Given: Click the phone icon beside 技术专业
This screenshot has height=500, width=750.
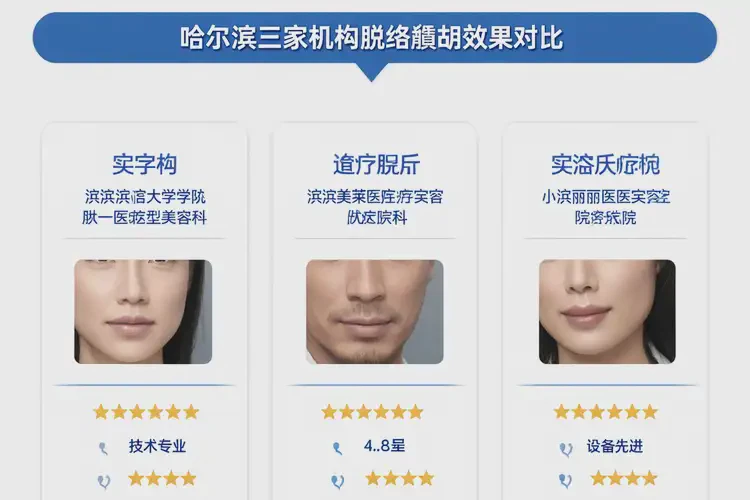Looking at the screenshot, I should click(103, 448).
